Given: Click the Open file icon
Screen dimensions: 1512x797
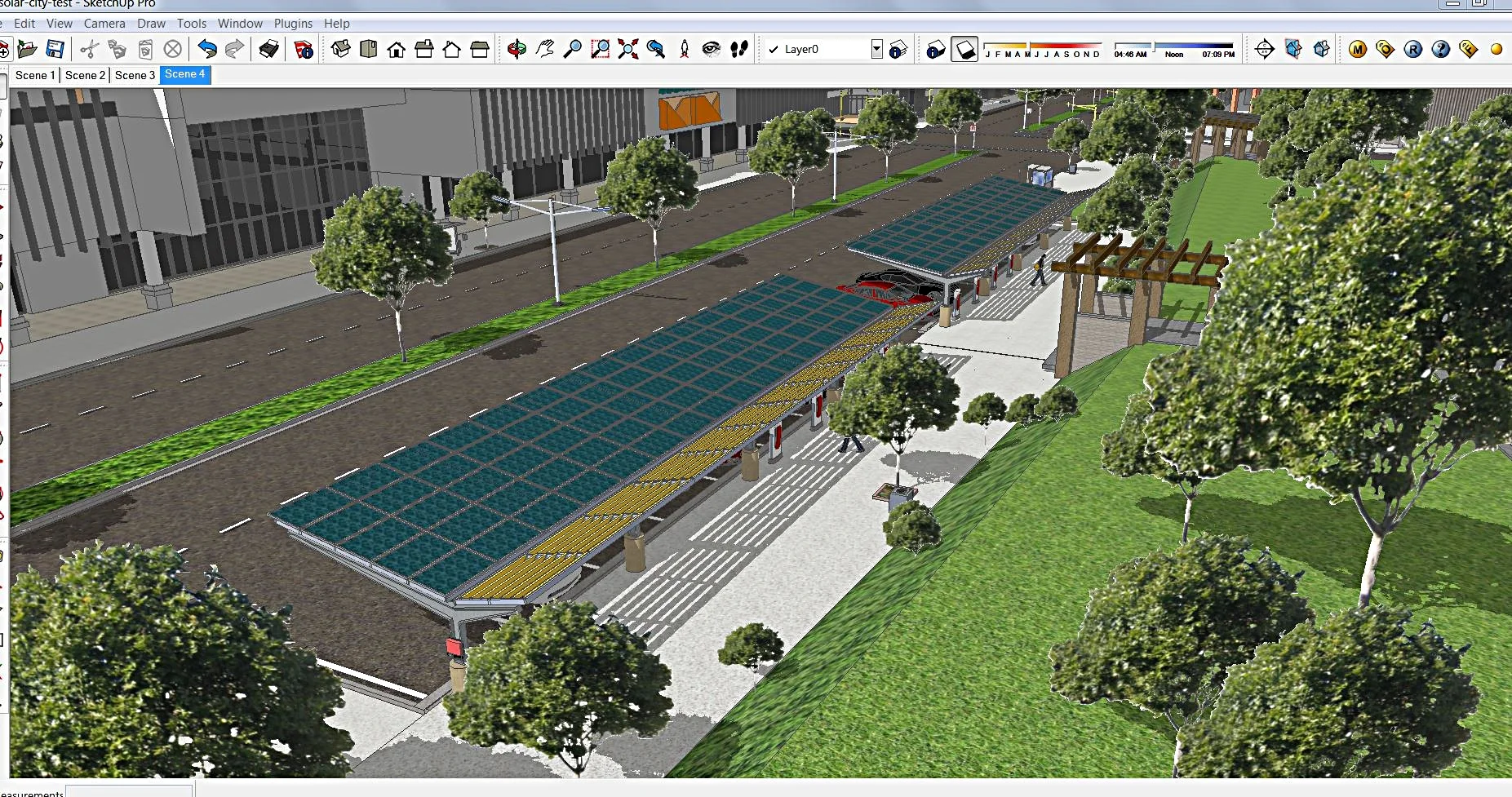Looking at the screenshot, I should 27,49.
